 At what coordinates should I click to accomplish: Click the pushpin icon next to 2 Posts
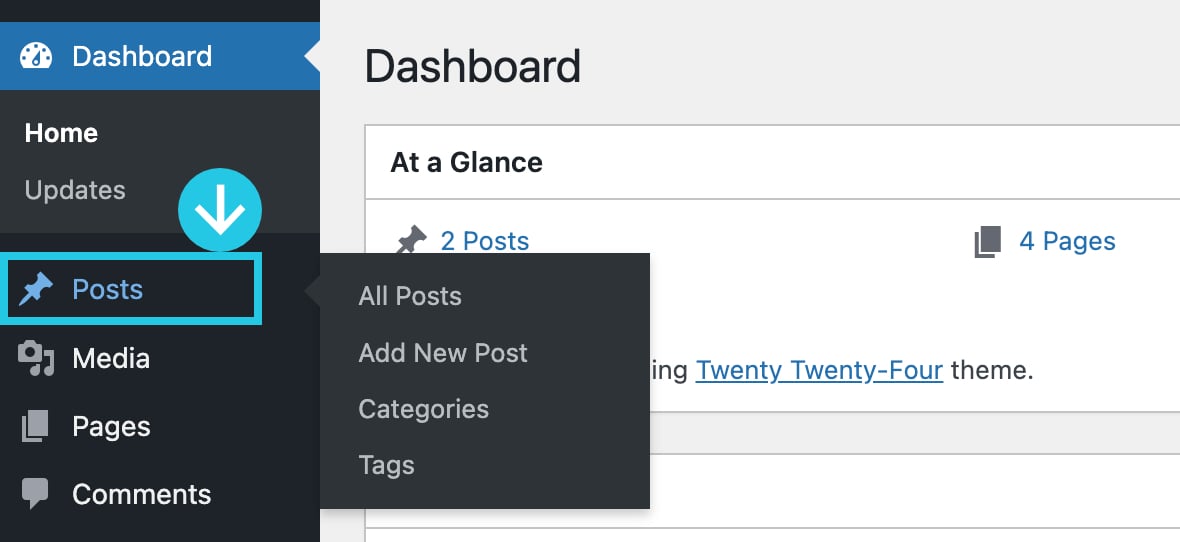pyautogui.click(x=410, y=242)
